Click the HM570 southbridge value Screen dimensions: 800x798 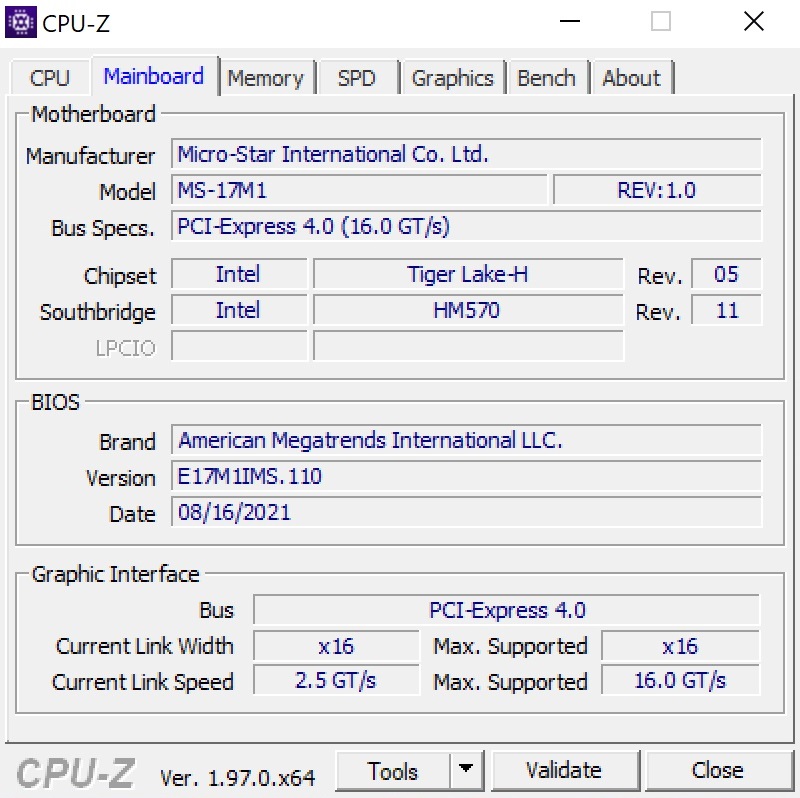pyautogui.click(x=468, y=310)
